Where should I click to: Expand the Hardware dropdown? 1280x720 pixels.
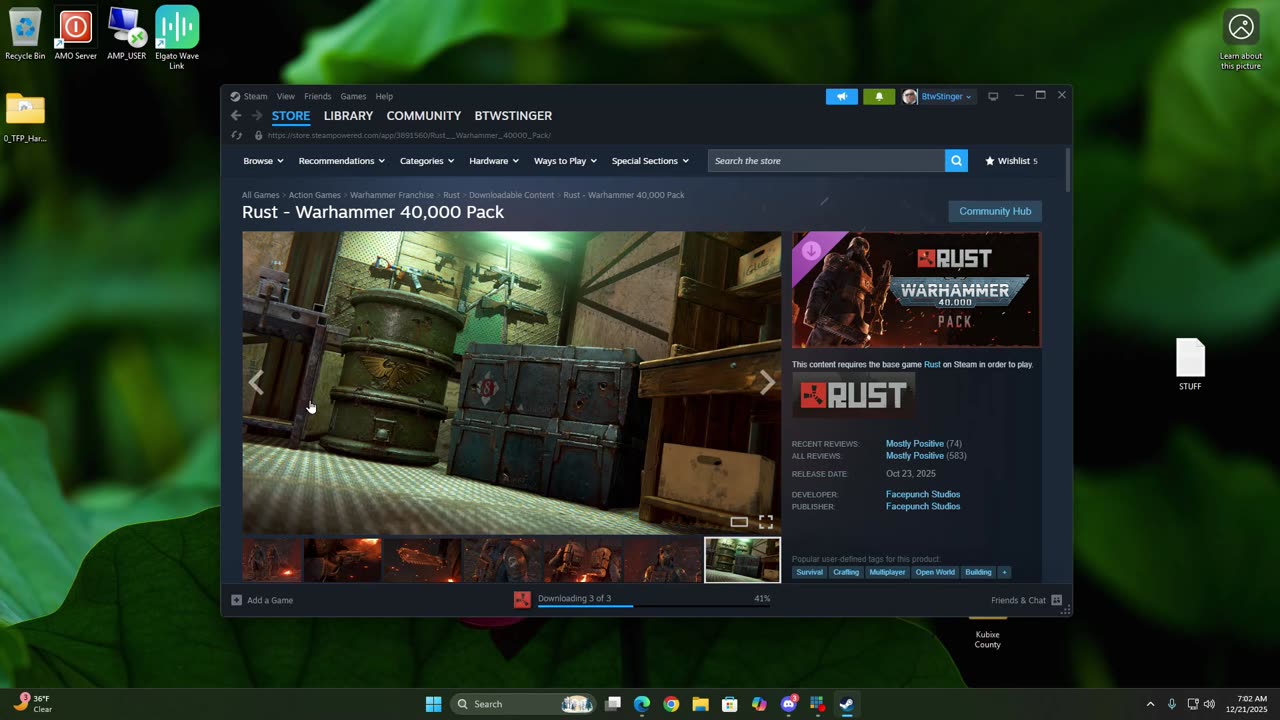[x=494, y=161]
